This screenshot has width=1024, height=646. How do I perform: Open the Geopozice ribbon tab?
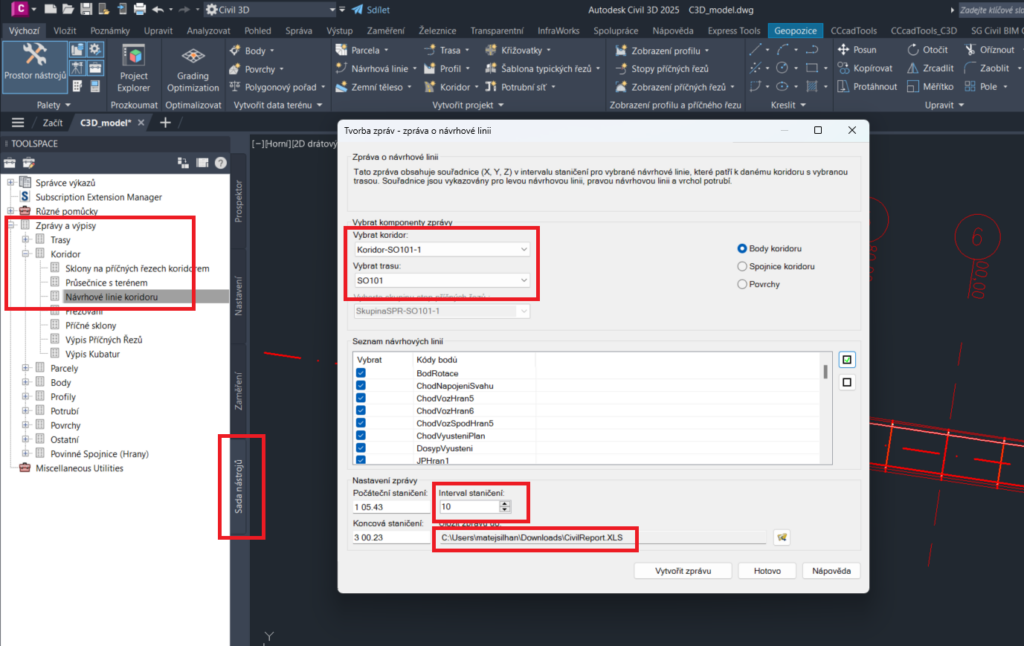coord(795,31)
